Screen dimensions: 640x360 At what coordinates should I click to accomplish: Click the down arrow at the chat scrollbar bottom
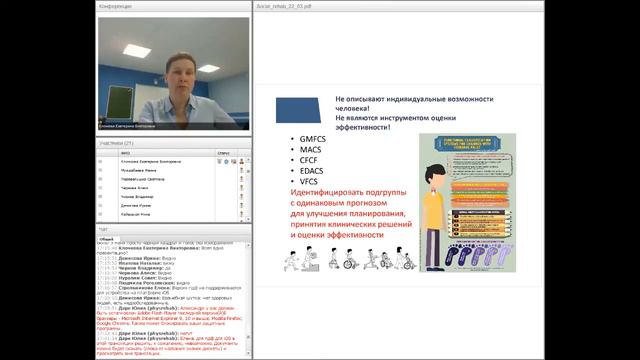point(248,352)
